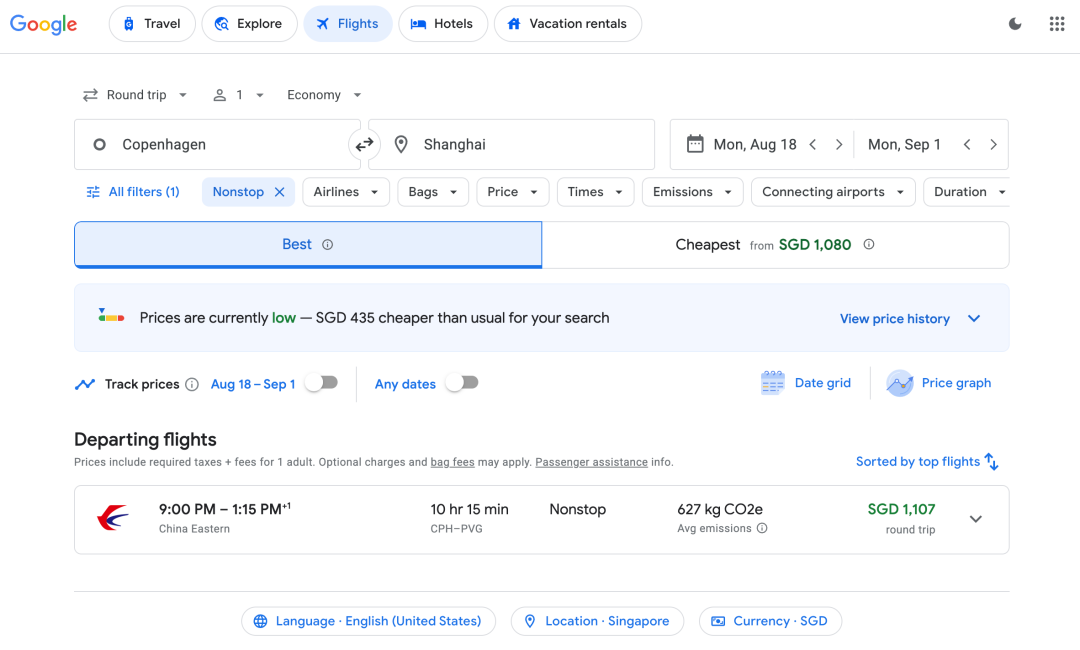
Task: Remove the Nonstop filter
Action: click(280, 192)
